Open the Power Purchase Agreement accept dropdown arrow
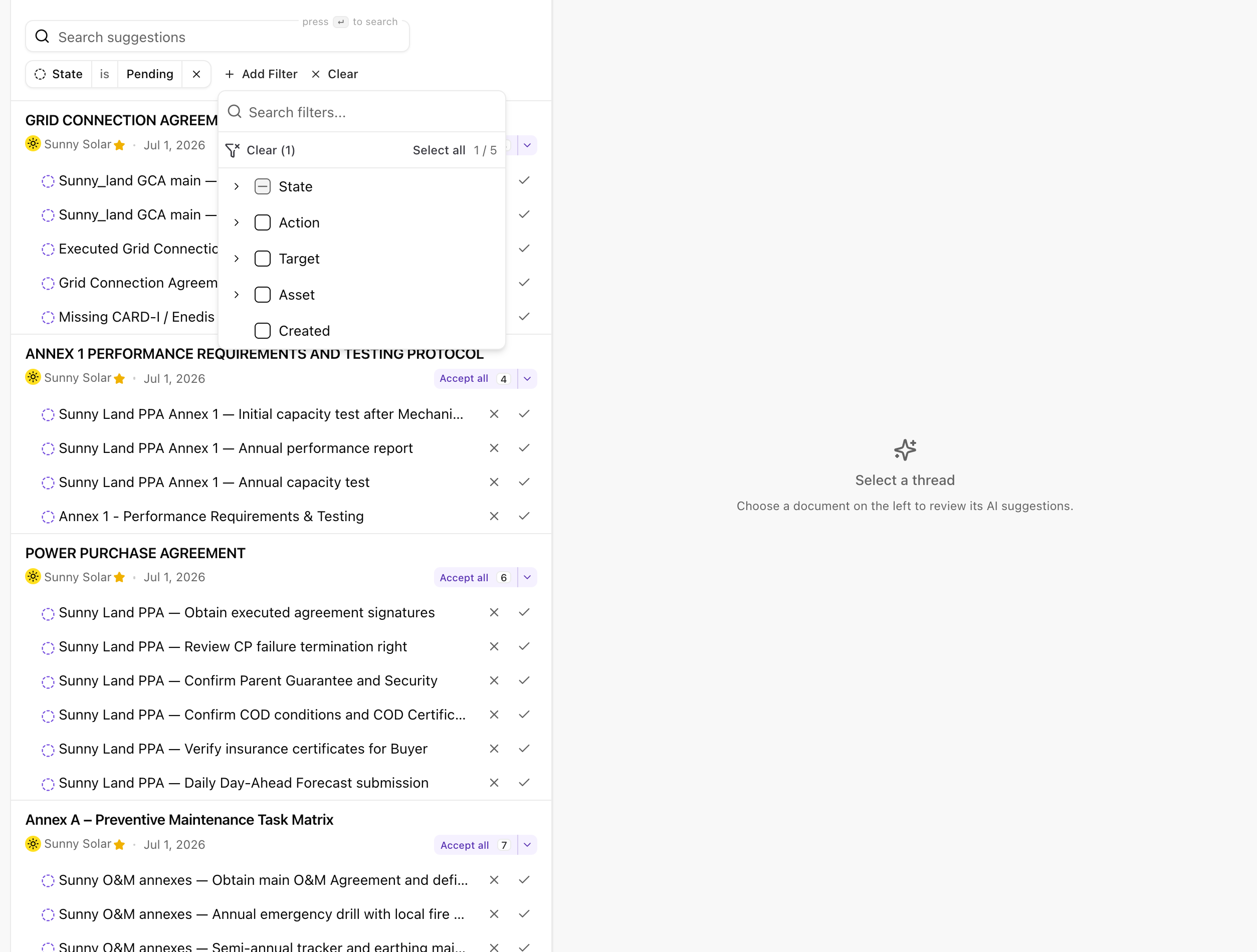Viewport: 1257px width, 952px height. pyautogui.click(x=527, y=578)
